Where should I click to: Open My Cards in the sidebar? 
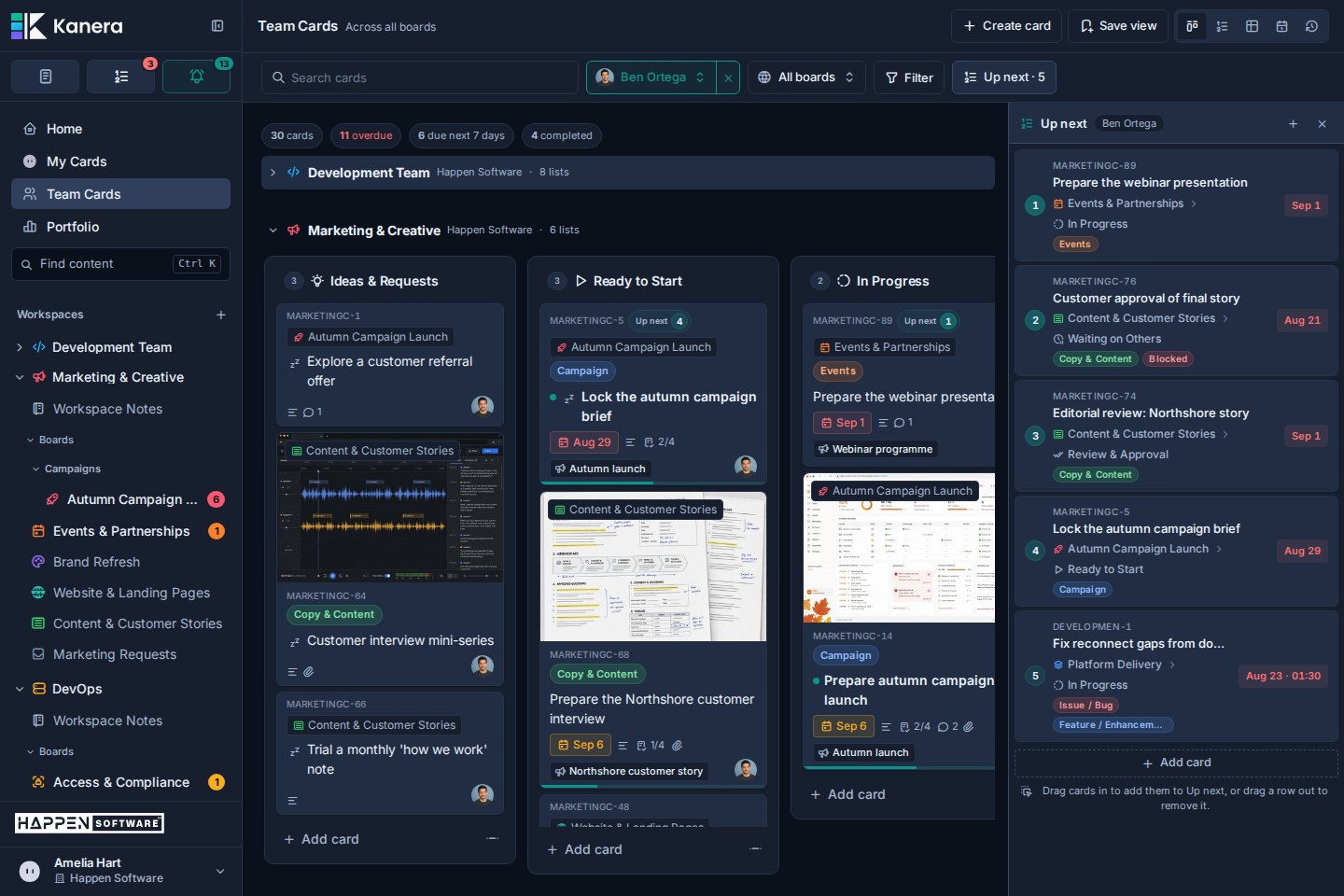pyautogui.click(x=120, y=161)
